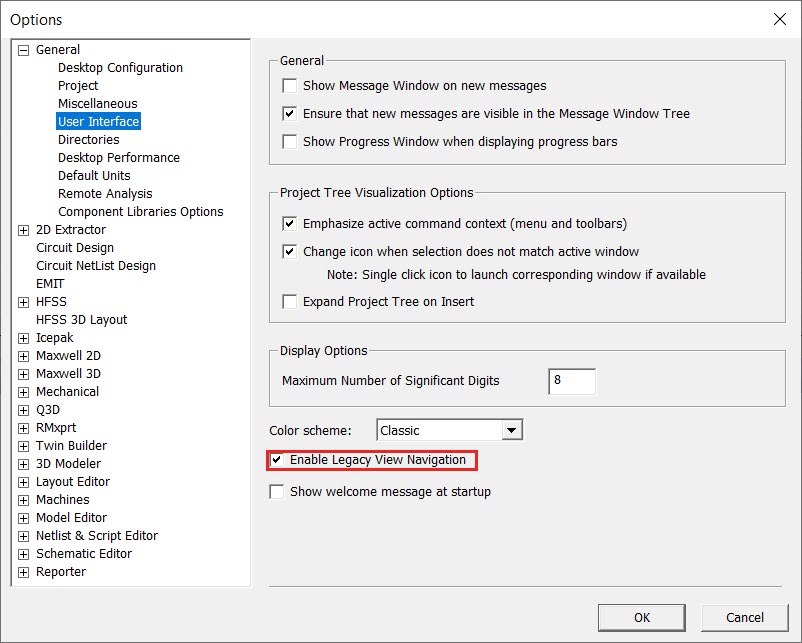The width and height of the screenshot is (802, 643).
Task: Turn off "Enable Legacy View Navigation"
Action: tap(277, 460)
